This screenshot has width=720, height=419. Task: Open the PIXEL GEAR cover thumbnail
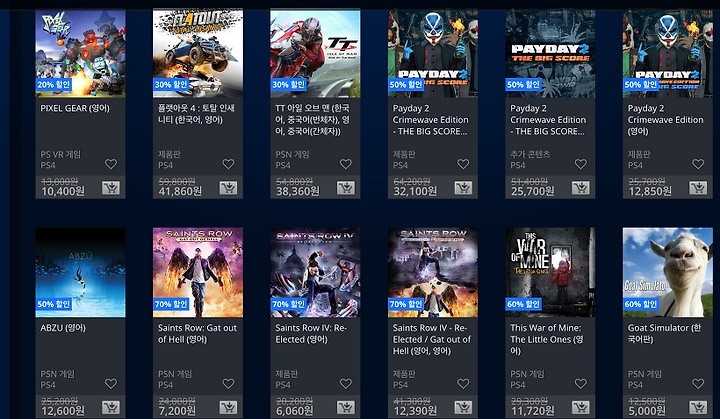click(x=80, y=53)
